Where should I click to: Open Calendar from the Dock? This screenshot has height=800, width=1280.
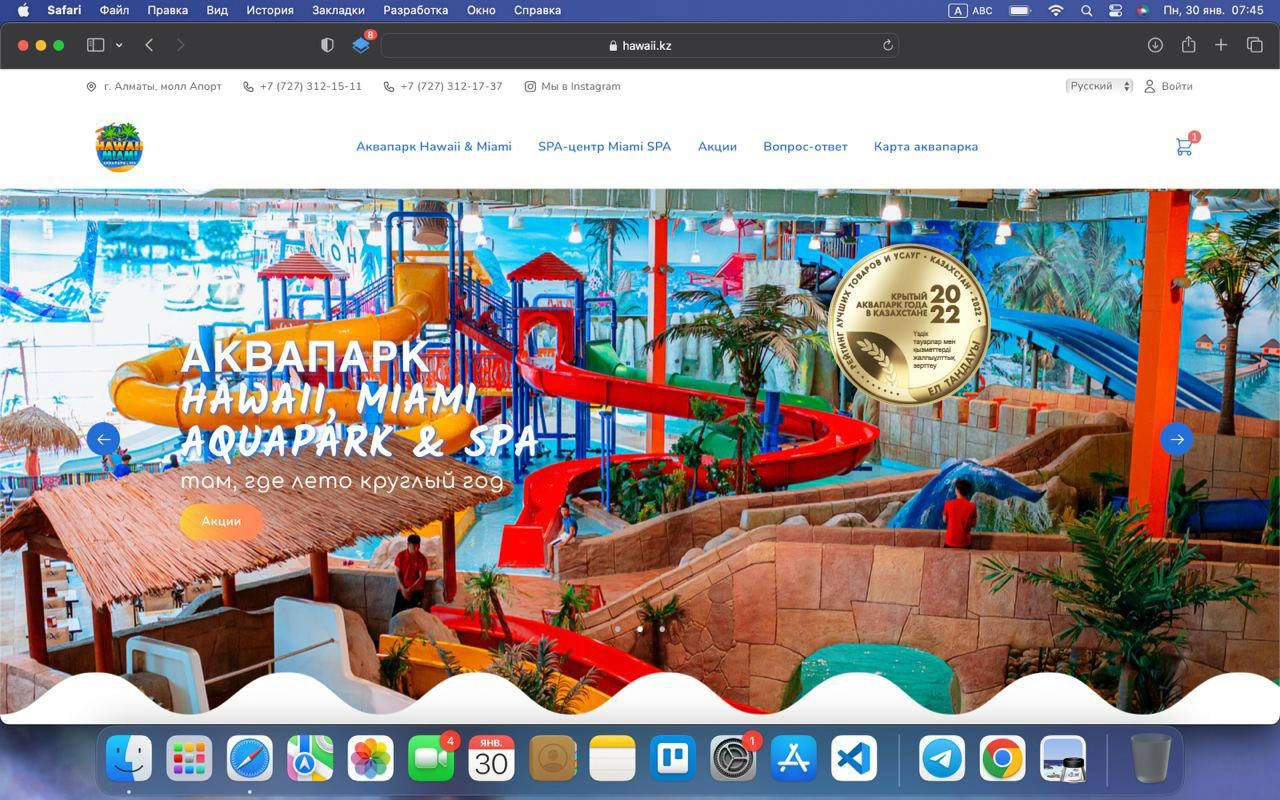point(491,759)
